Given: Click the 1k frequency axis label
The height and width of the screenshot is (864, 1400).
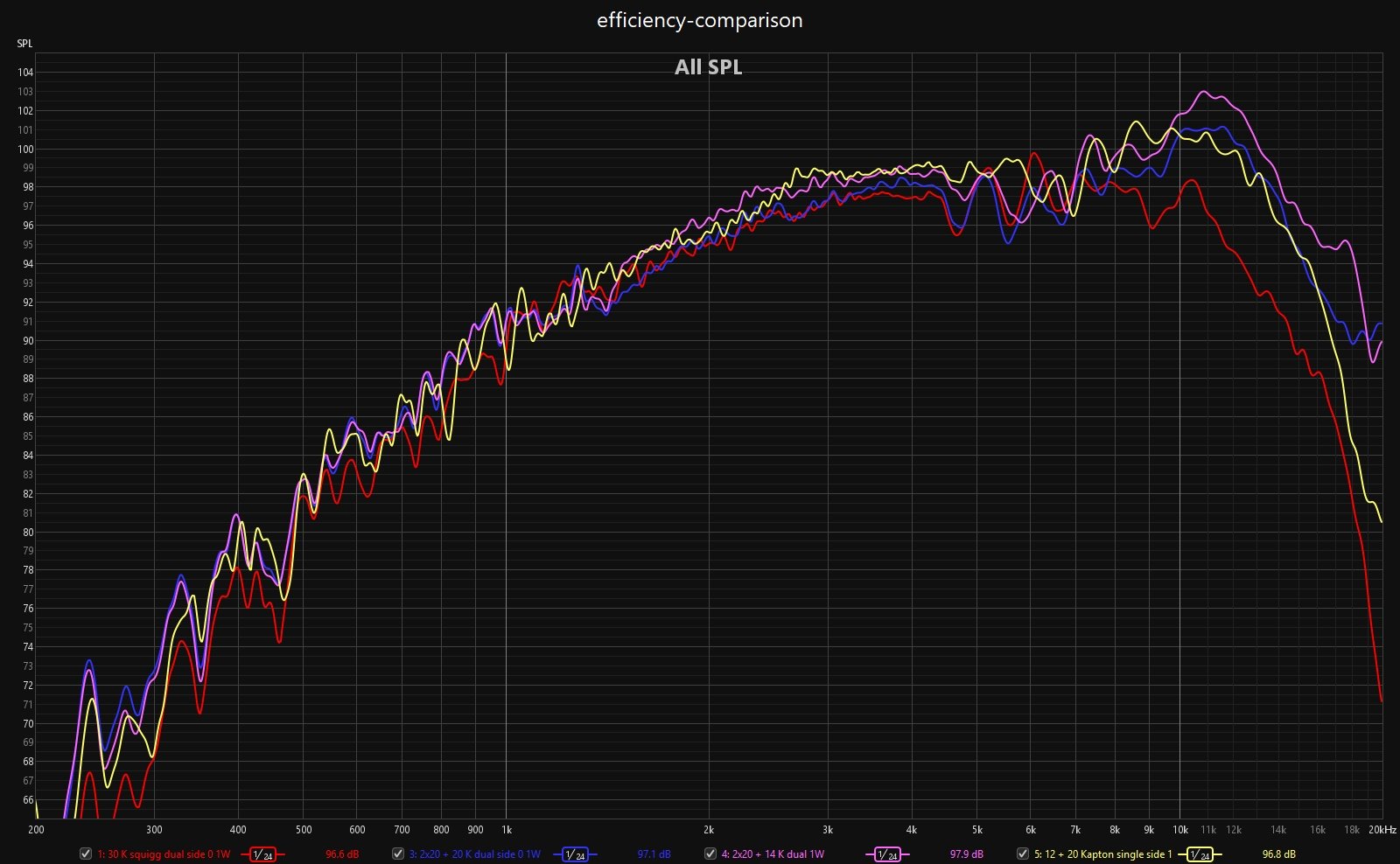Looking at the screenshot, I should point(506,830).
